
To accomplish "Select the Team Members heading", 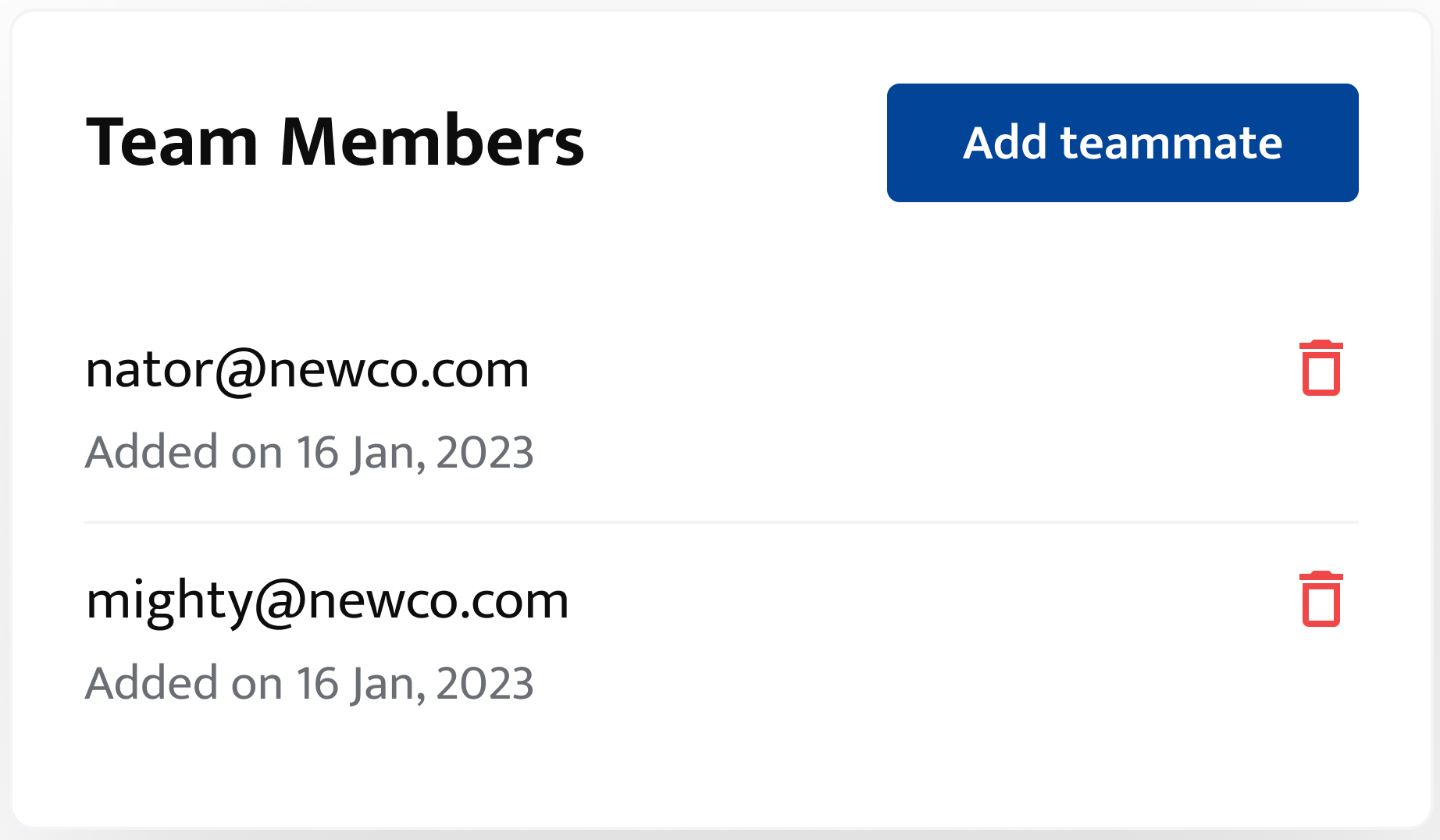I will click(335, 142).
